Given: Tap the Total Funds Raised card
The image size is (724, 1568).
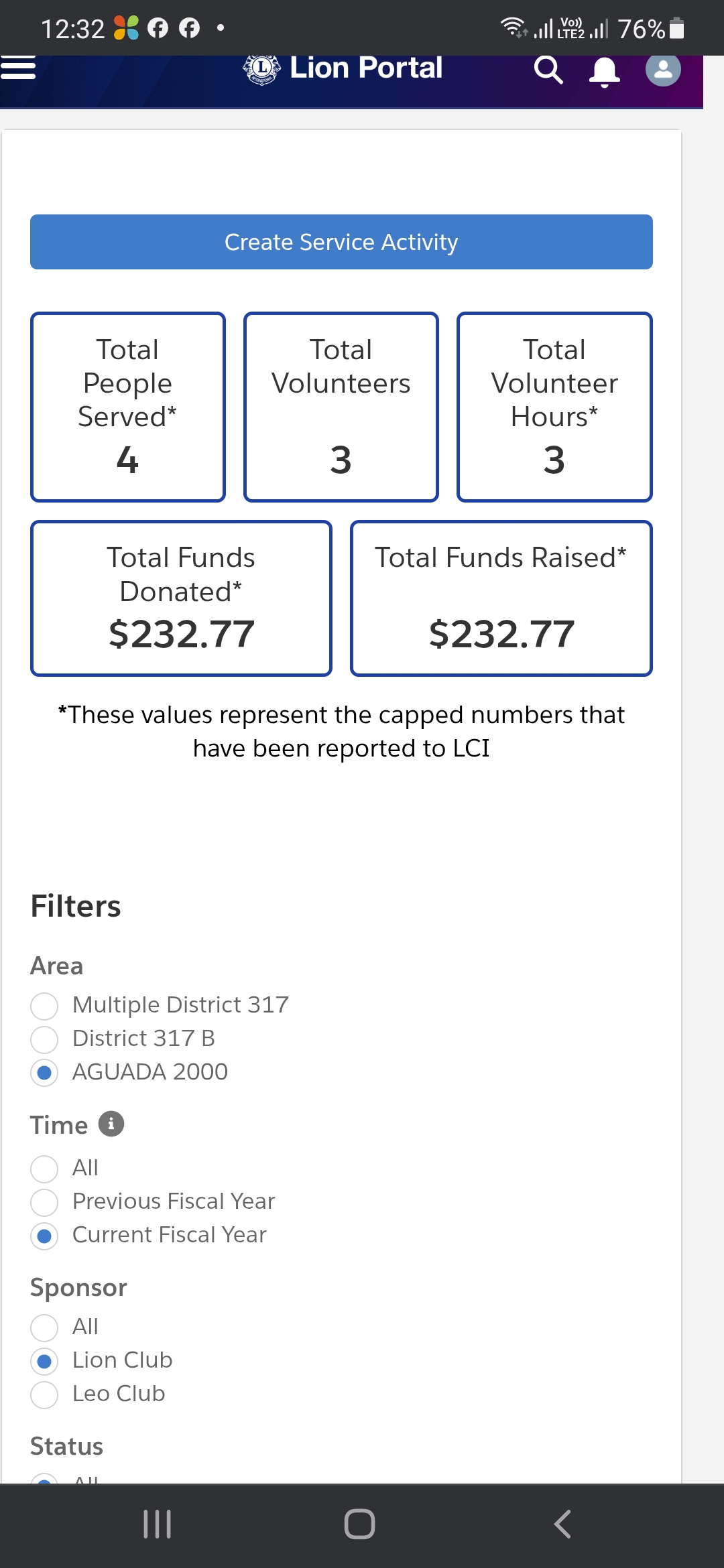Looking at the screenshot, I should (x=501, y=598).
